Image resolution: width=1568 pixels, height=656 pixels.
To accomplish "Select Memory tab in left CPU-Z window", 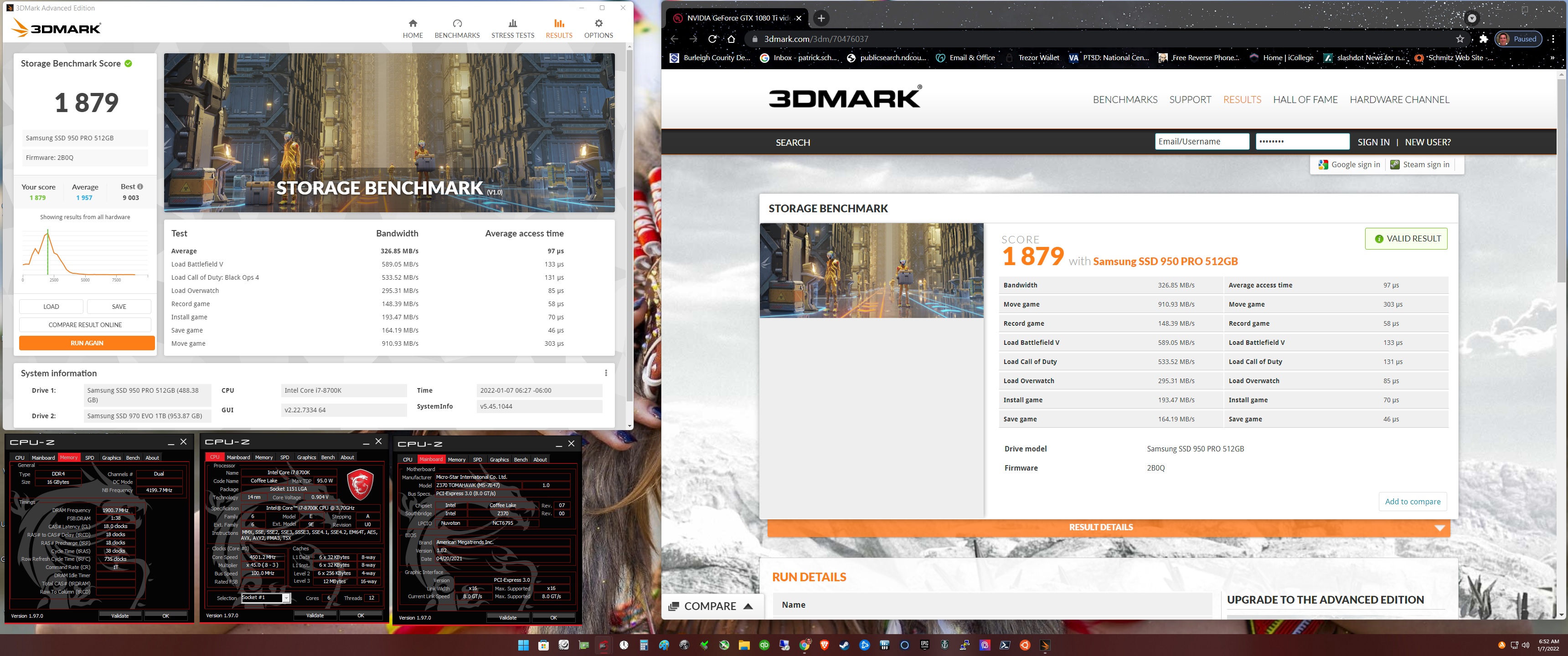I will [69, 458].
